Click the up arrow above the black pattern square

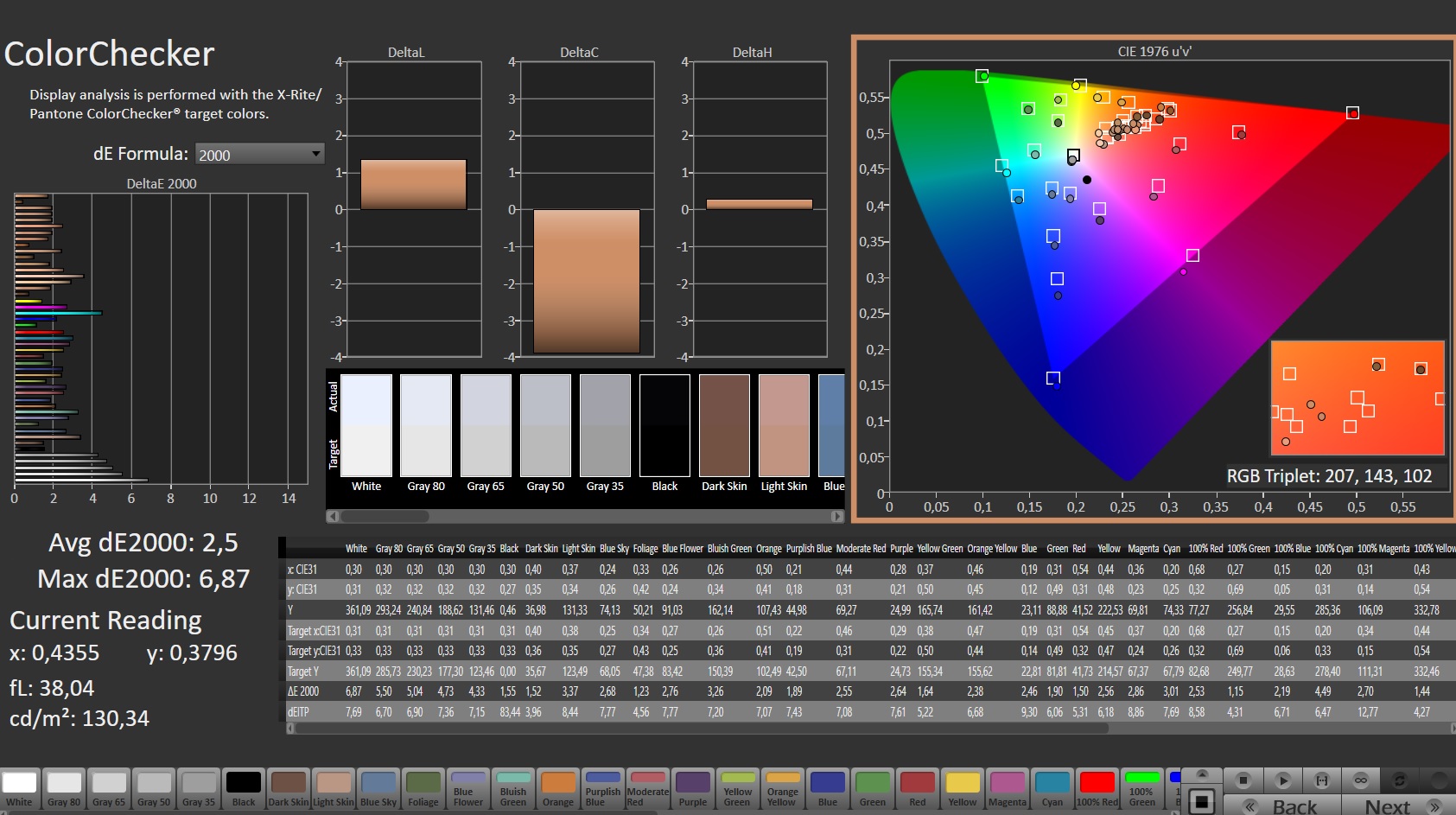point(1201,774)
